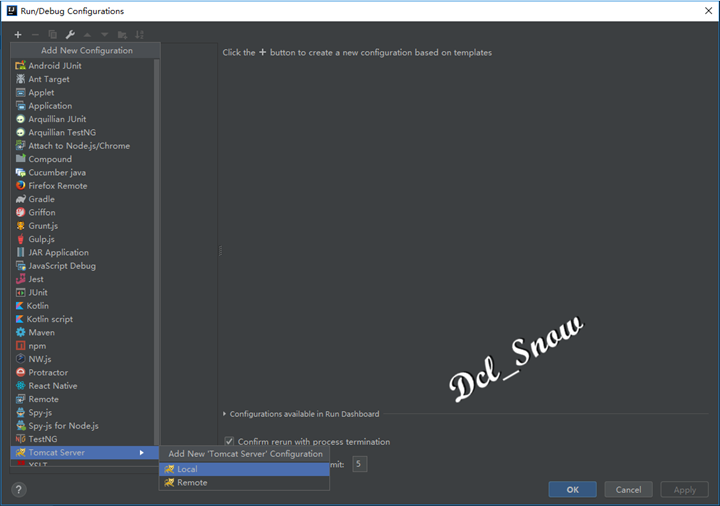Choose Kotlin script entry
720x506 pixels.
click(x=83, y=319)
